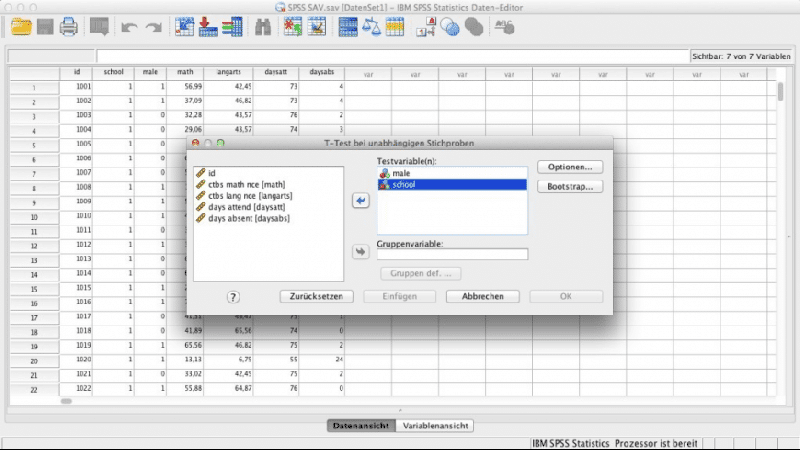This screenshot has height=450, width=800.
Task: Switch to the Datenansicht tab
Action: point(360,426)
